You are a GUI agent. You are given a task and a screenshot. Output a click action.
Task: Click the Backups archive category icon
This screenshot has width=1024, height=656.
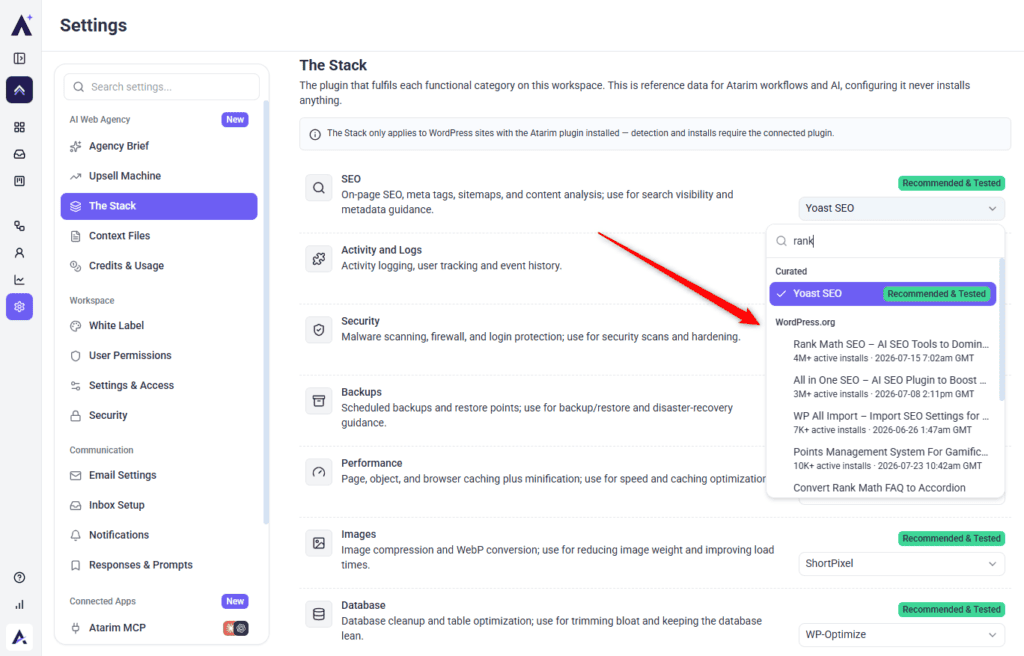point(319,401)
